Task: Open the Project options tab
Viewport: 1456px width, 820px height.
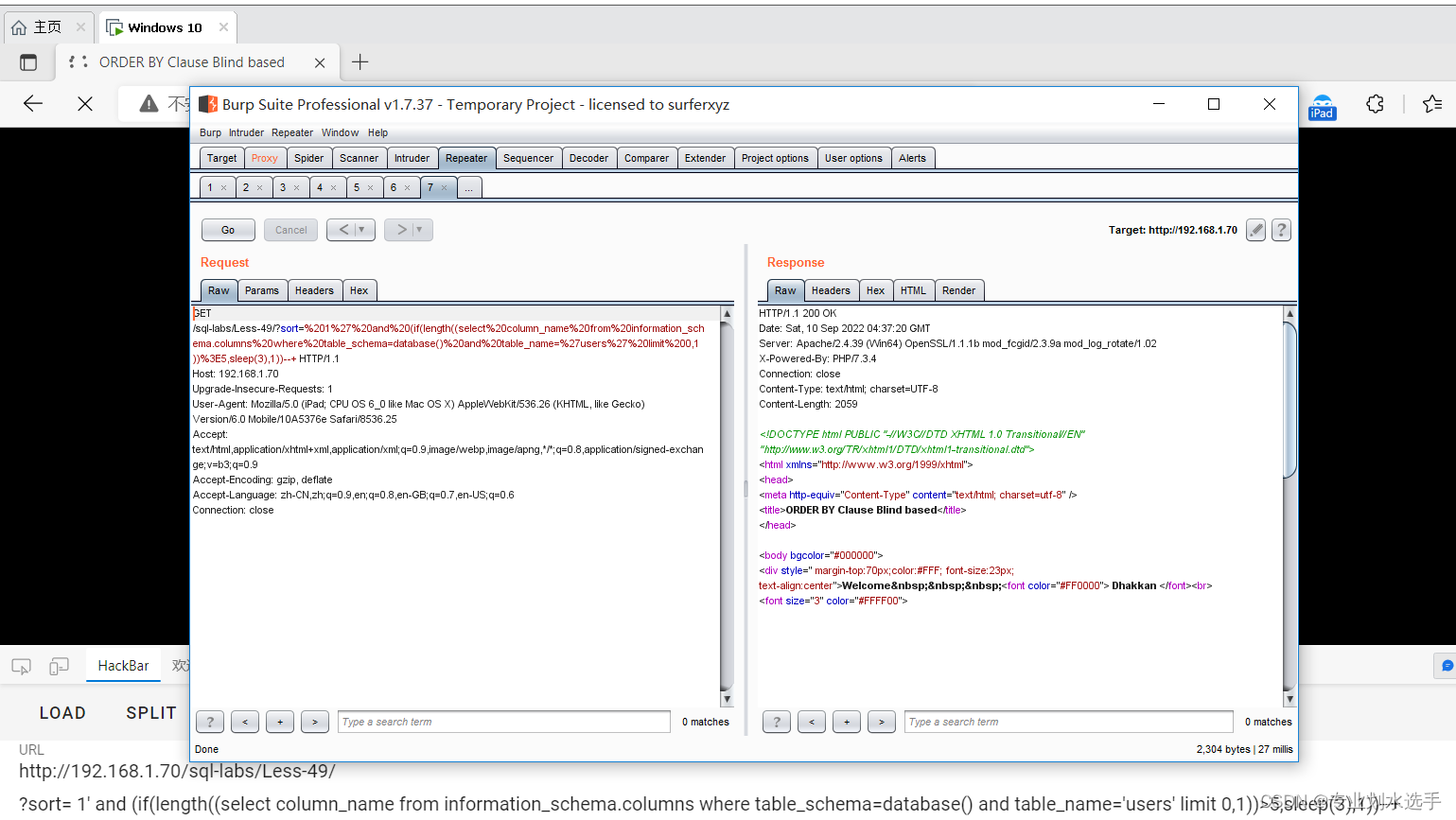Action: click(775, 158)
